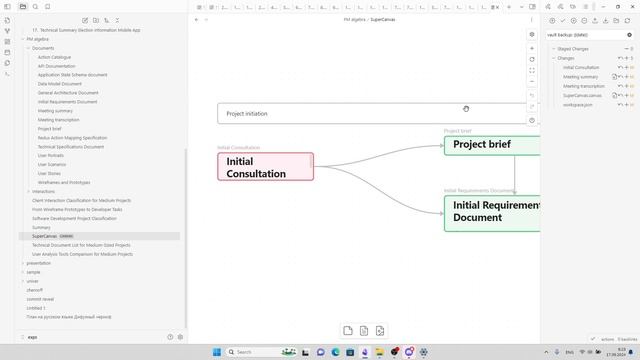Select the Project brief card
Screen dimensions: 640x360
pyautogui.click(x=492, y=146)
